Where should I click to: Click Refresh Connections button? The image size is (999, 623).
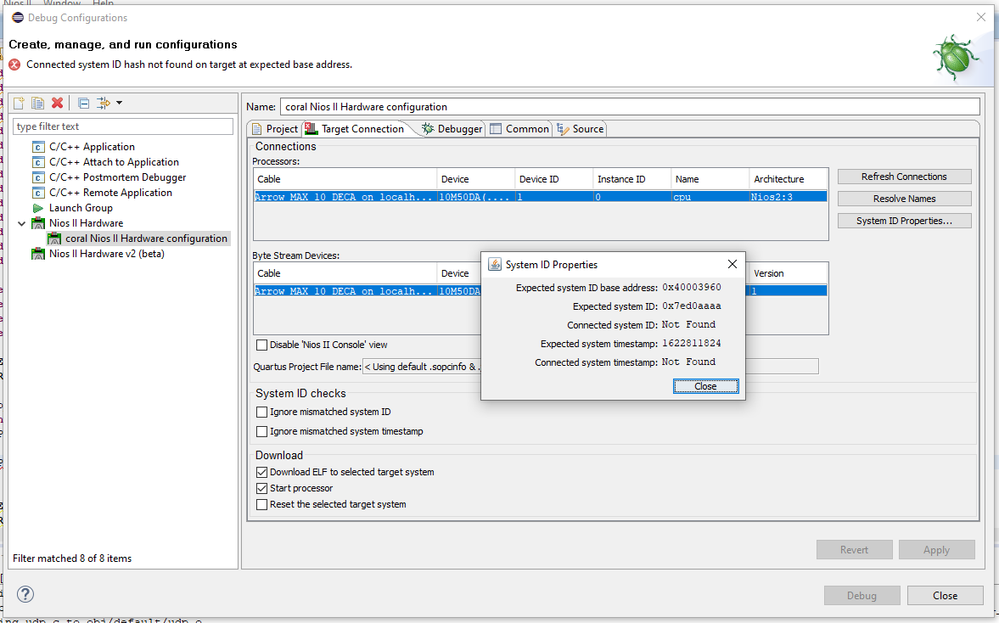pos(904,176)
